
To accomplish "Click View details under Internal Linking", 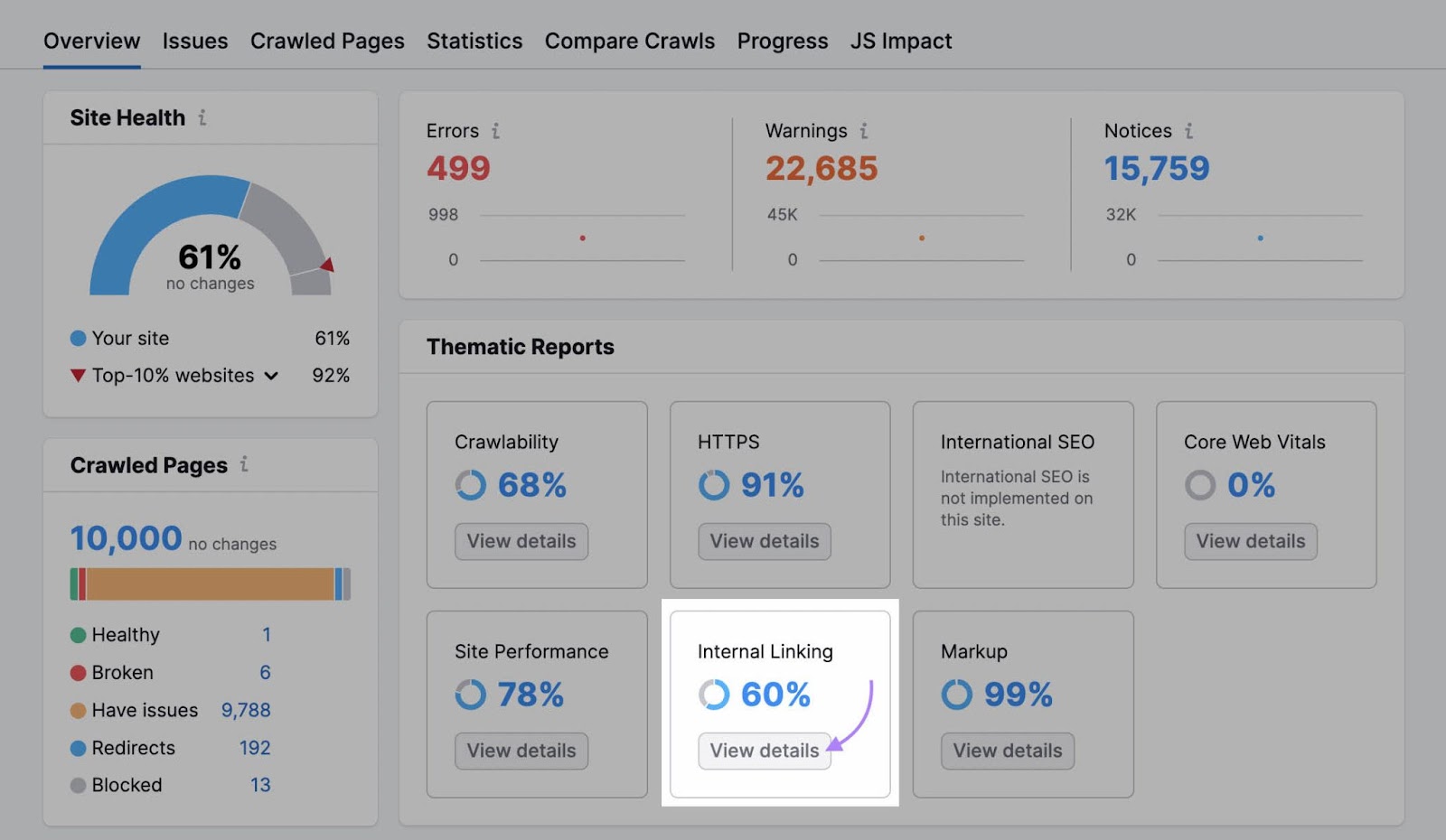I will tap(764, 751).
